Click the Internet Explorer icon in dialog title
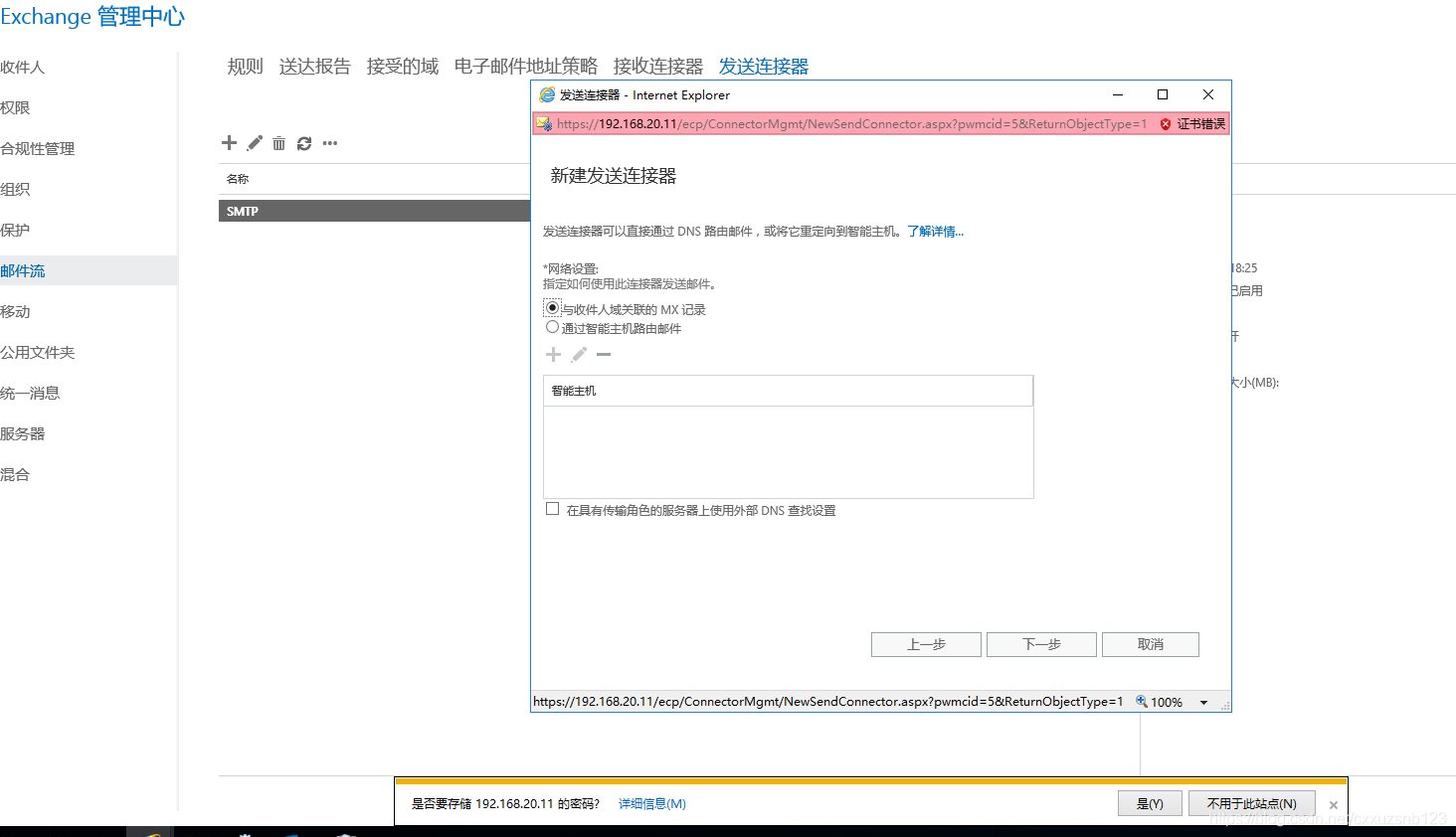Screen dimensions: 1456x837 pyautogui.click(x=547, y=95)
